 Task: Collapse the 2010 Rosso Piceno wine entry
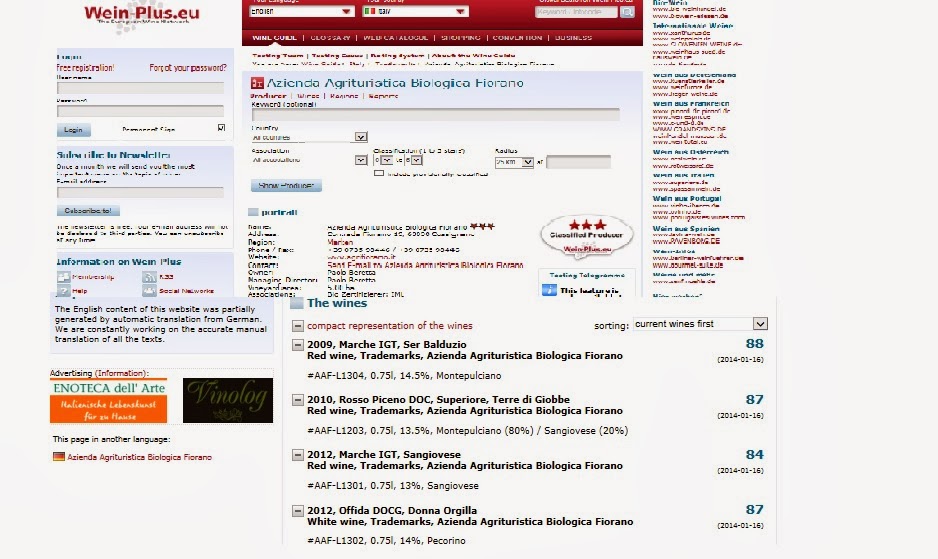(x=297, y=400)
